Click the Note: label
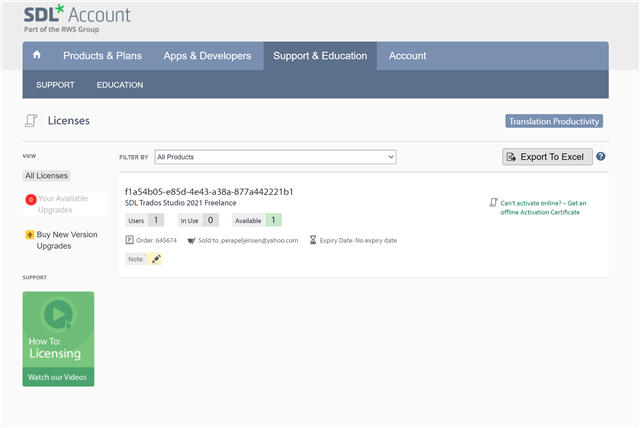This screenshot has width=640, height=428. (x=136, y=259)
